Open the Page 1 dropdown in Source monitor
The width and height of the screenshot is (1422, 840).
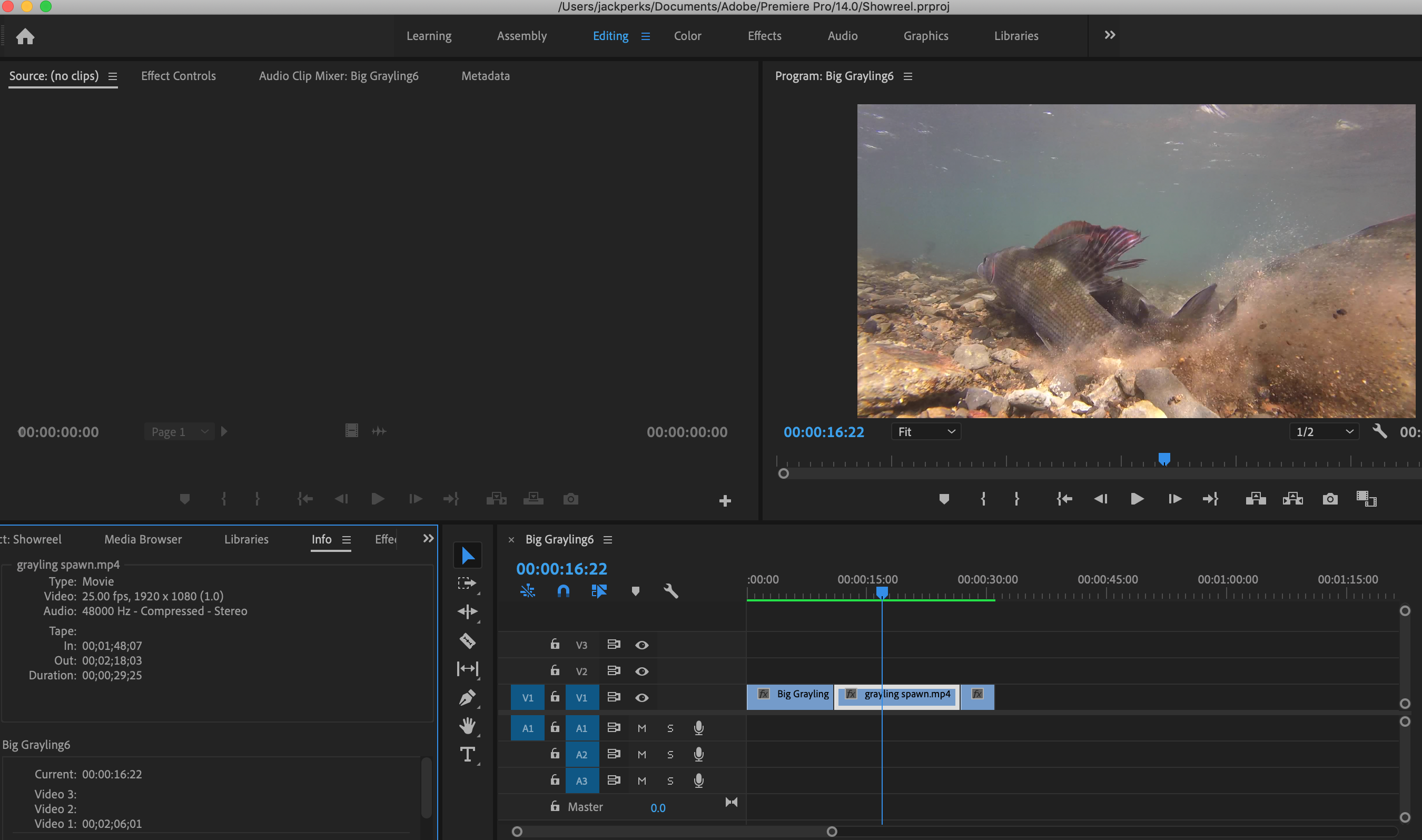(x=179, y=431)
